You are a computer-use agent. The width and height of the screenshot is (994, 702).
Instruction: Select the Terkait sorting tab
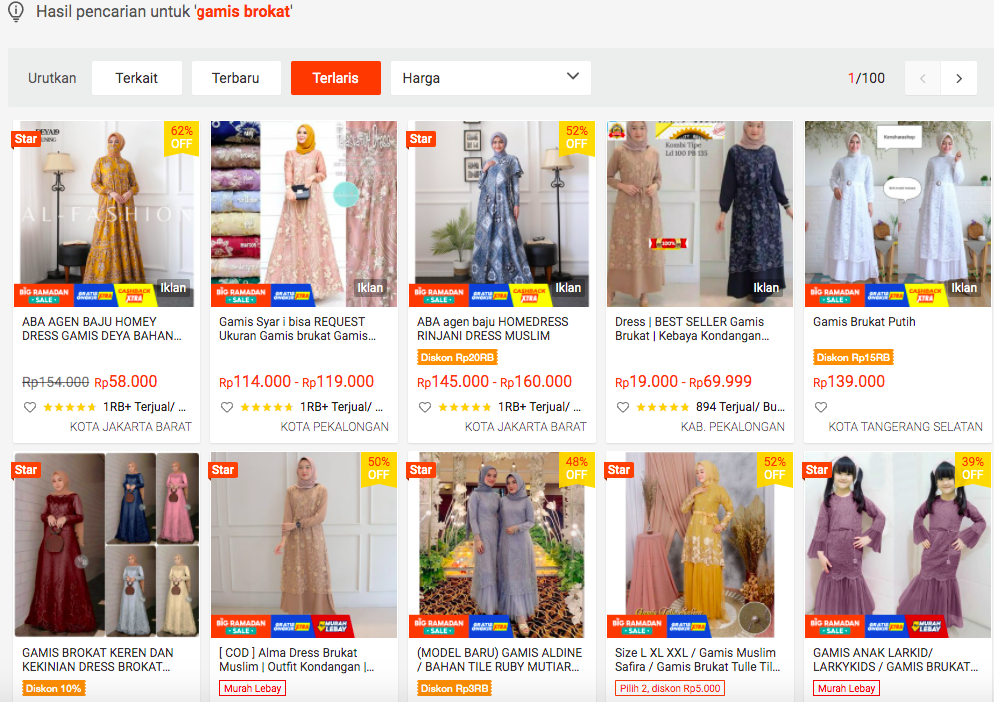coord(137,77)
